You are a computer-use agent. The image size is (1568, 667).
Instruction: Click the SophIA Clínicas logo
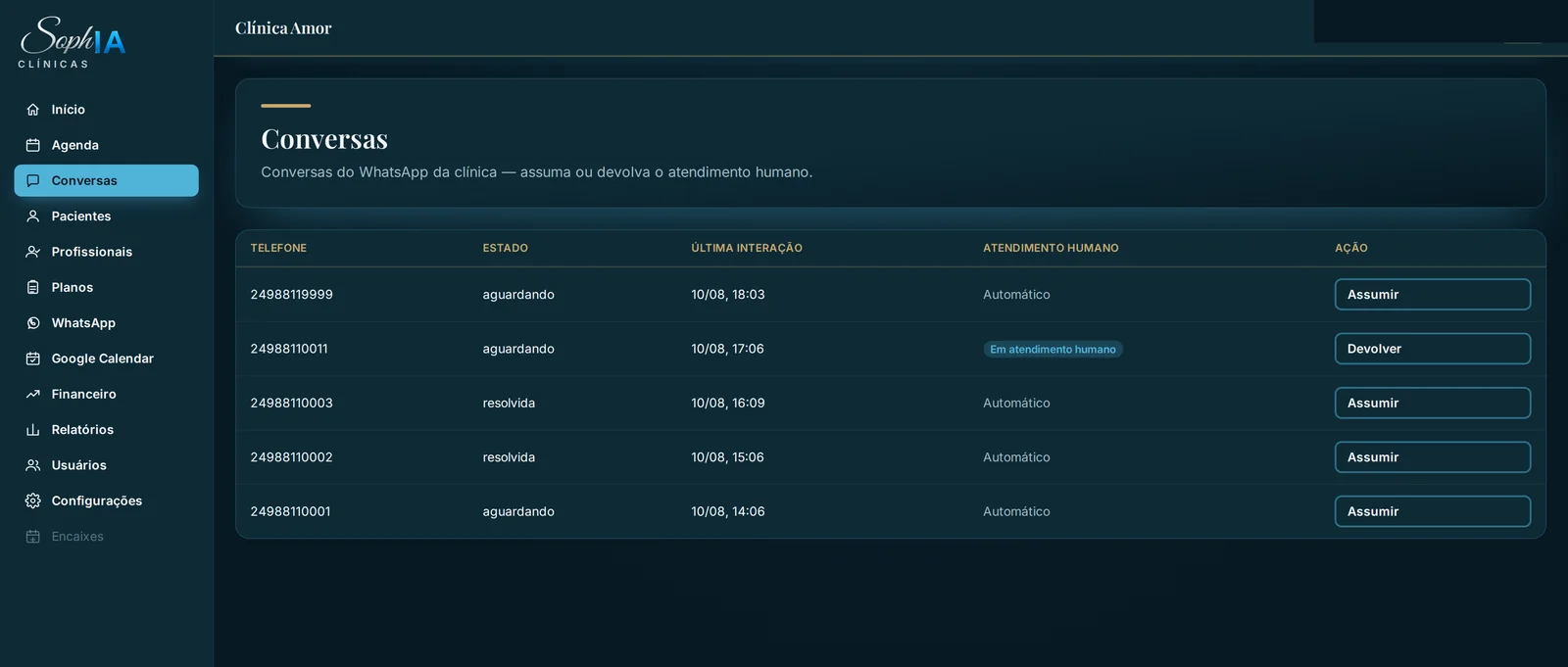73,42
